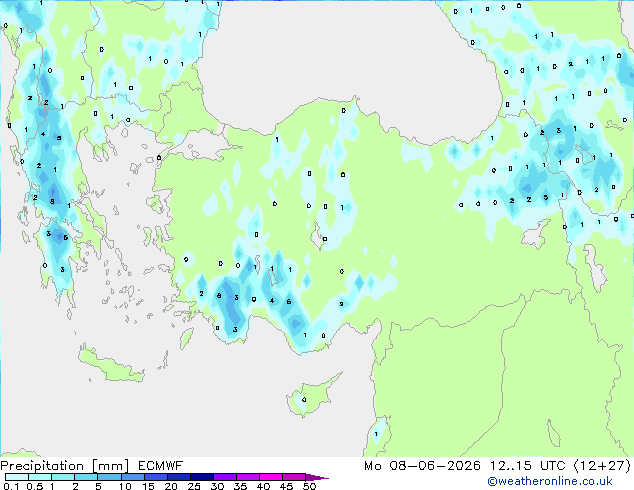Click the 1–2 mm legend swatch

pyautogui.click(x=63, y=477)
